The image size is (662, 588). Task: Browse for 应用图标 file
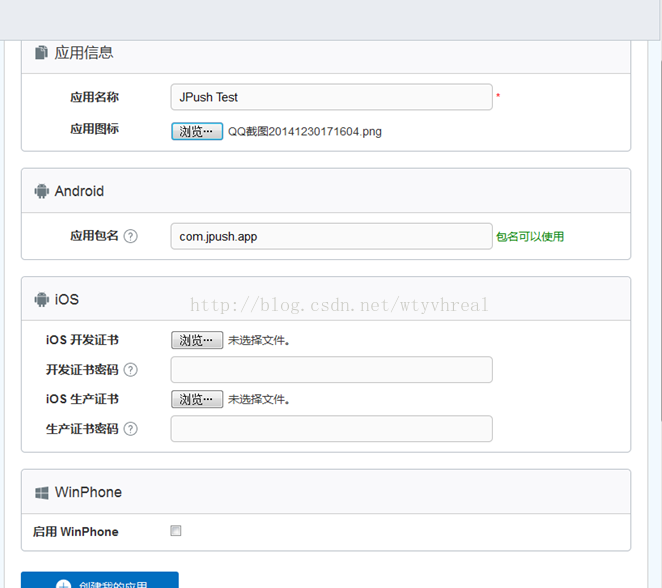coord(197,131)
